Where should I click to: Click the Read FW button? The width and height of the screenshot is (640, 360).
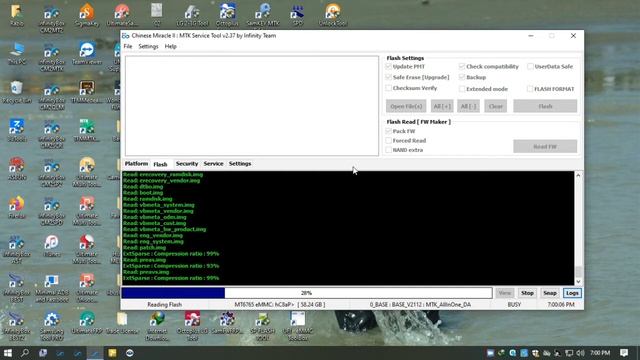(x=545, y=146)
